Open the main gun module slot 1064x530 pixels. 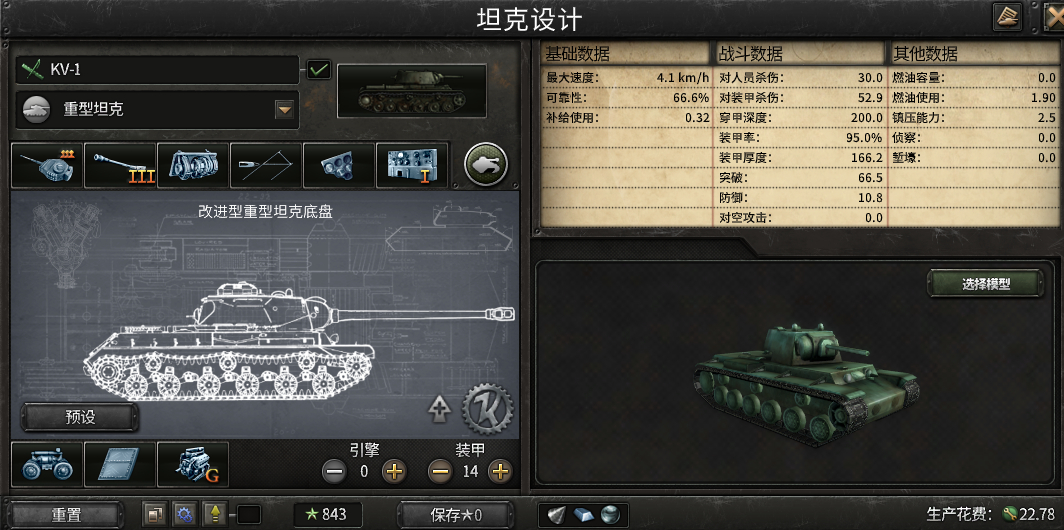(120, 165)
